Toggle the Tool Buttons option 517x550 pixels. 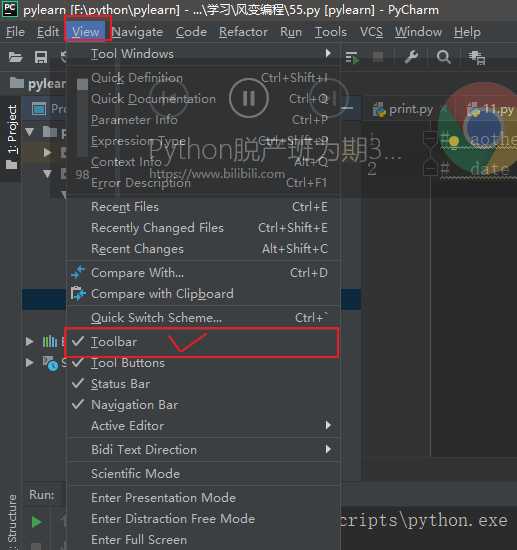click(x=202, y=363)
